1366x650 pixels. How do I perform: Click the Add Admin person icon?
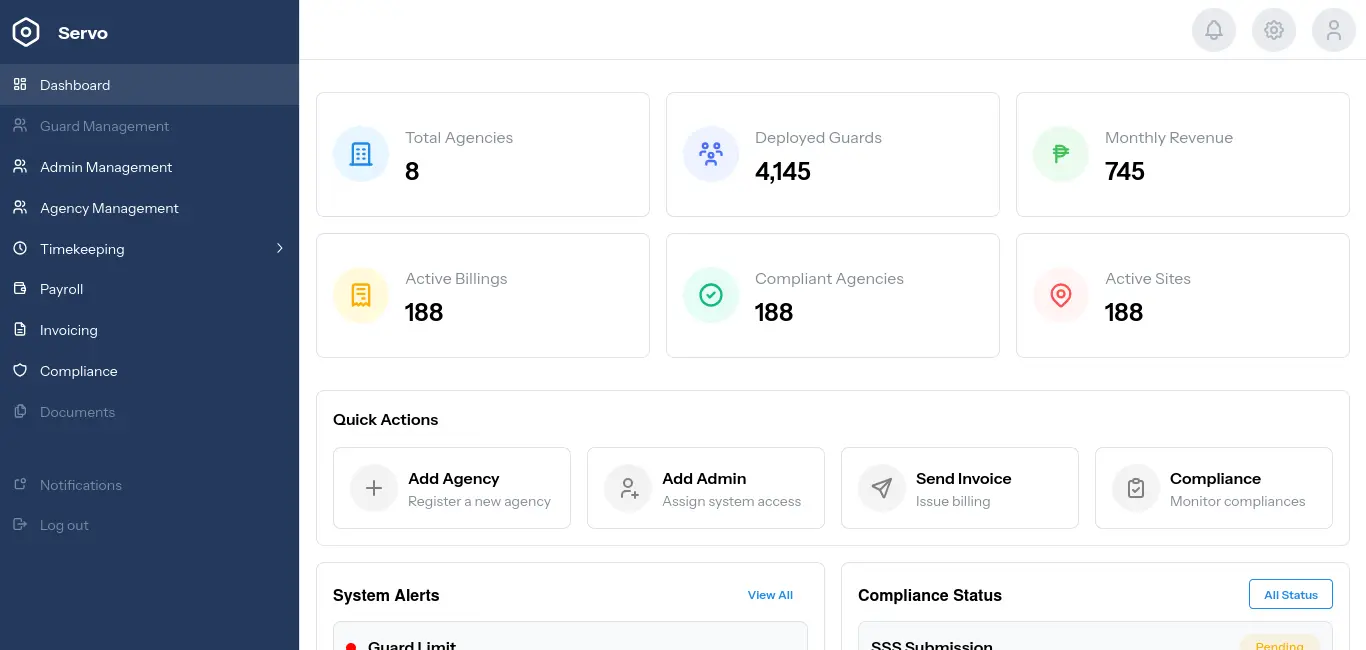pyautogui.click(x=627, y=488)
